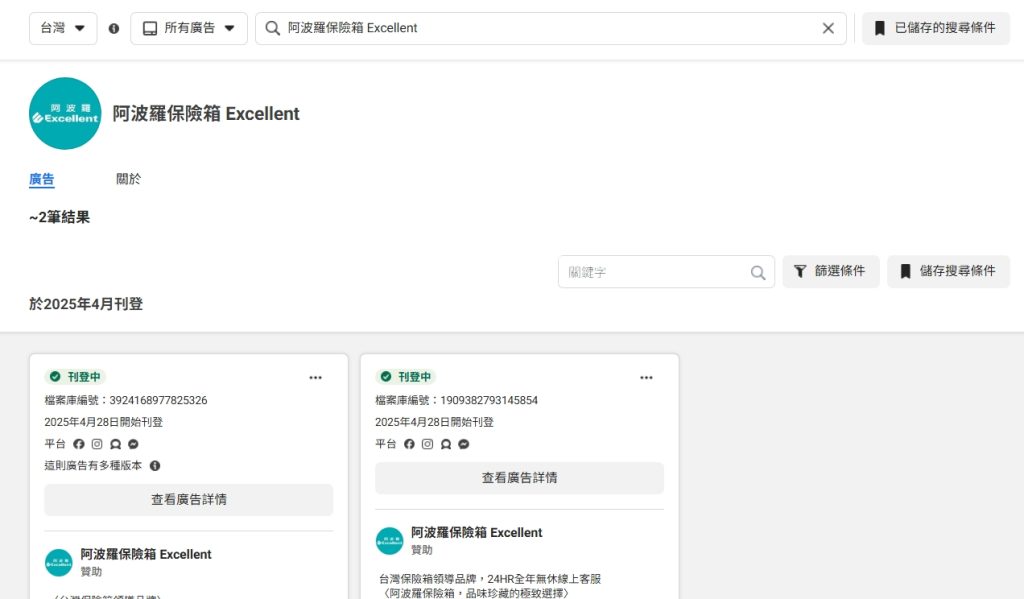Click Audience Network icon on ad 1909382793145854
This screenshot has height=599, width=1024.
tap(446, 444)
